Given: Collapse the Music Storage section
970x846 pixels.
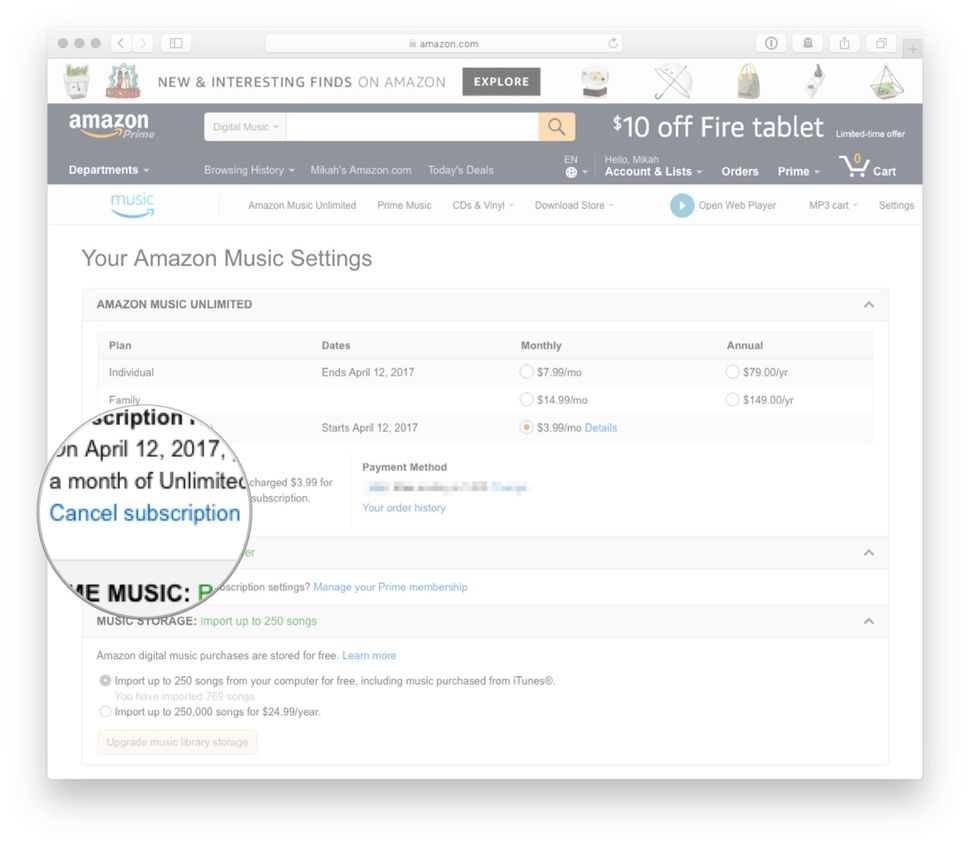Looking at the screenshot, I should tap(869, 621).
